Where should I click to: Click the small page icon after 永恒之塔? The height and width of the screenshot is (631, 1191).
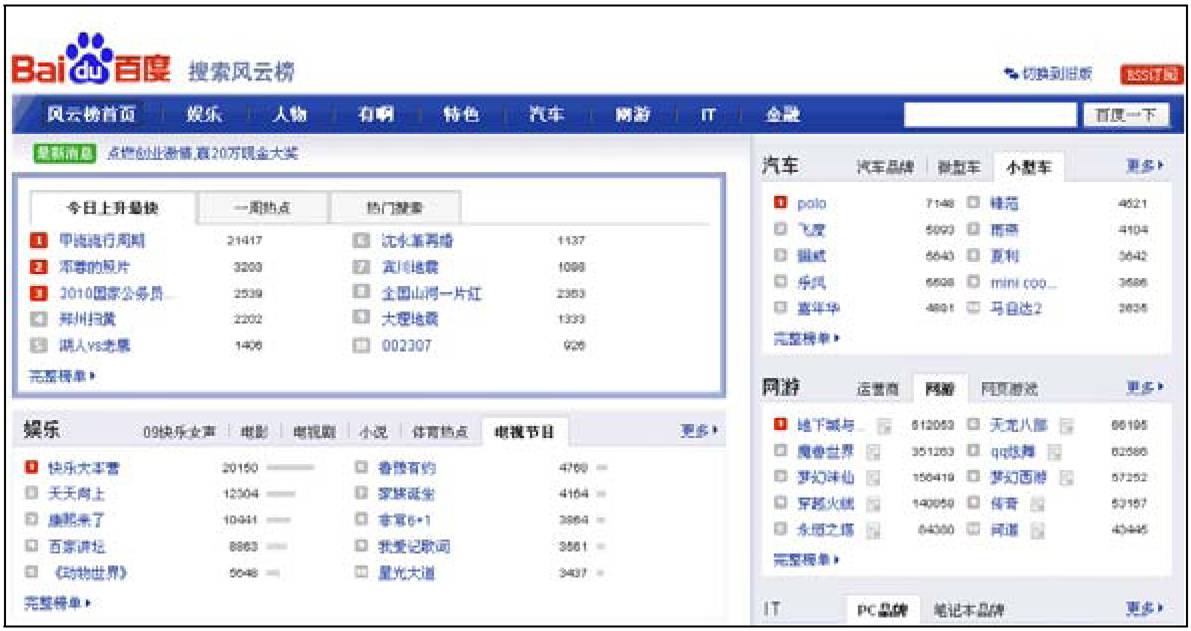tap(874, 531)
